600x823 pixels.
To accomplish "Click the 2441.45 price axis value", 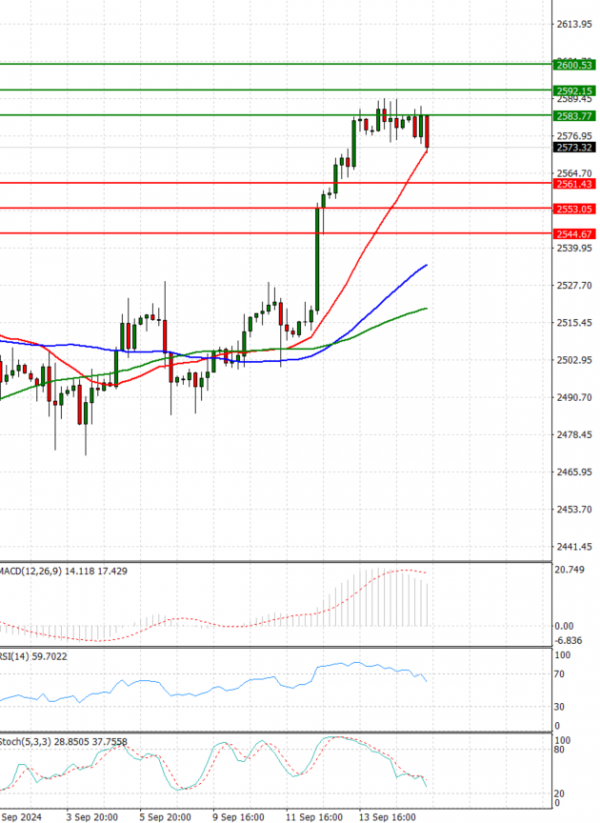I will click(x=574, y=547).
